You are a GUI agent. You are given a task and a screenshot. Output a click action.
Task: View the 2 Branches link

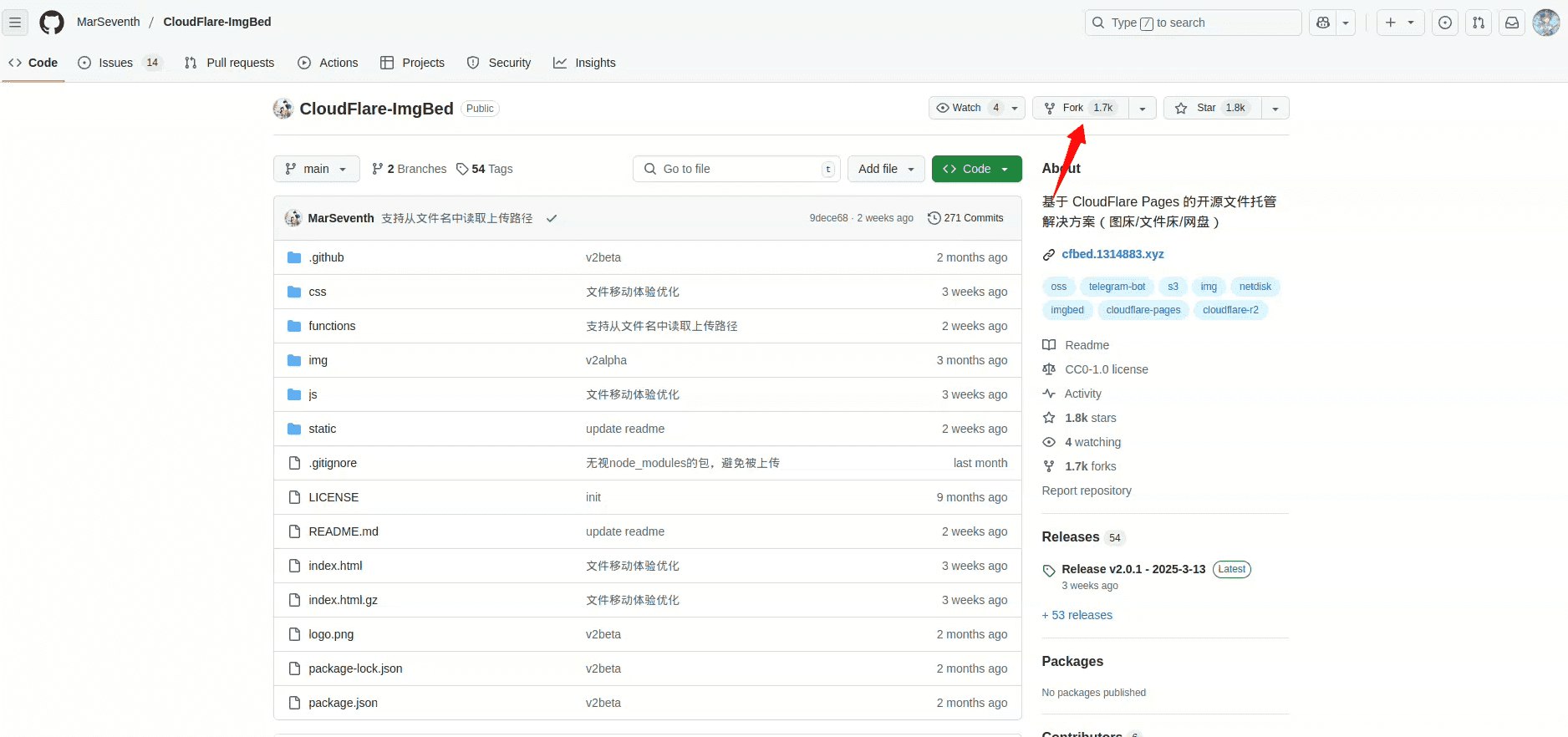(410, 169)
